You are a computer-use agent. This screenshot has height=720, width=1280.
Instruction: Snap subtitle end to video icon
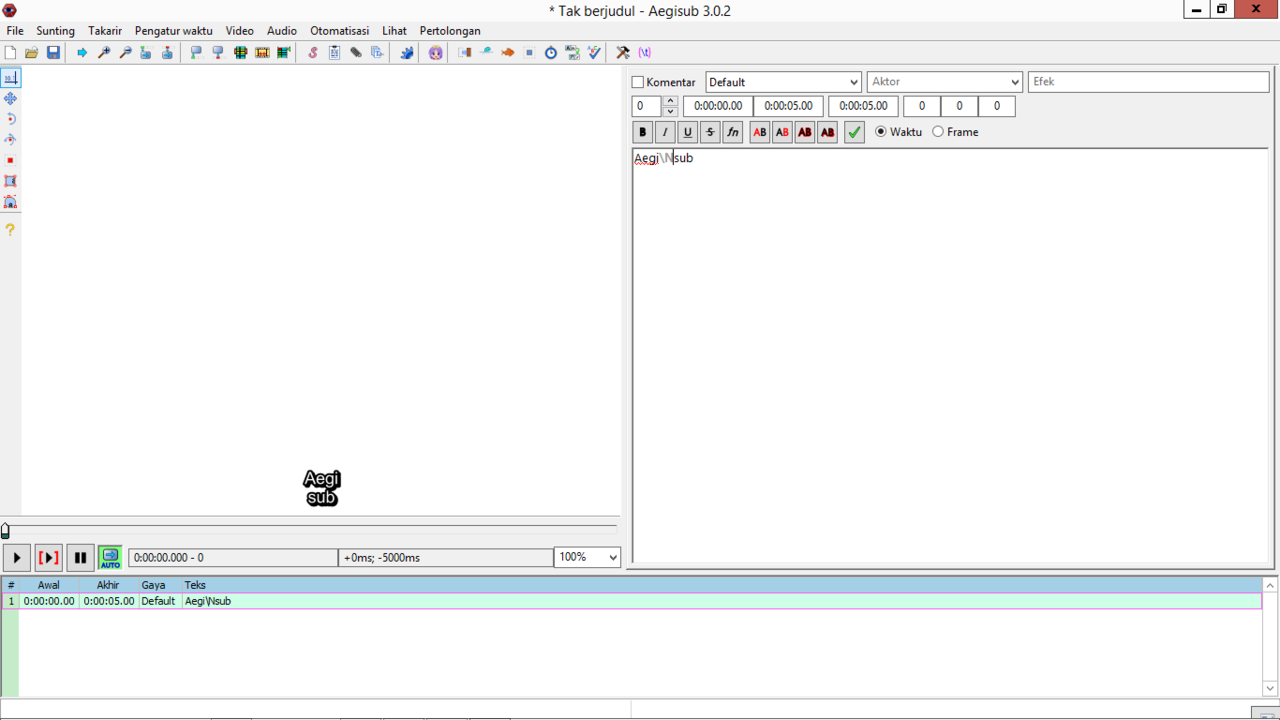pos(218,52)
